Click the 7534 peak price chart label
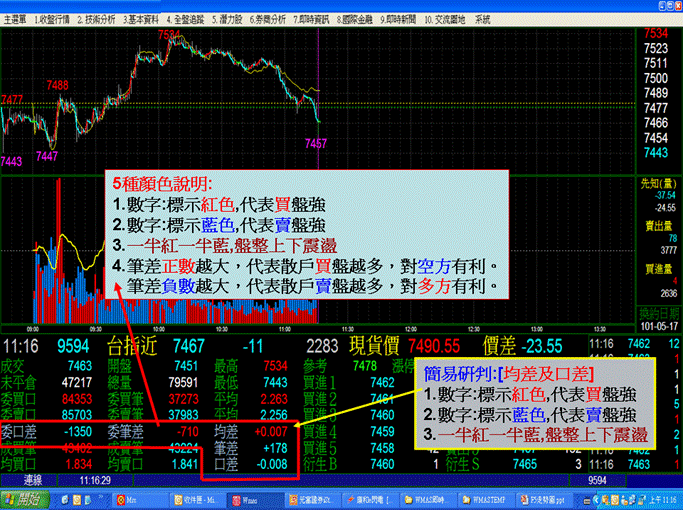The height and width of the screenshot is (510, 683). (170, 35)
